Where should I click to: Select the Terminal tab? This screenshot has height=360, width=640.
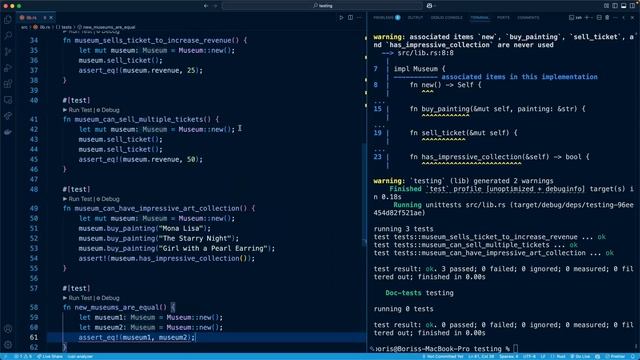(480, 18)
